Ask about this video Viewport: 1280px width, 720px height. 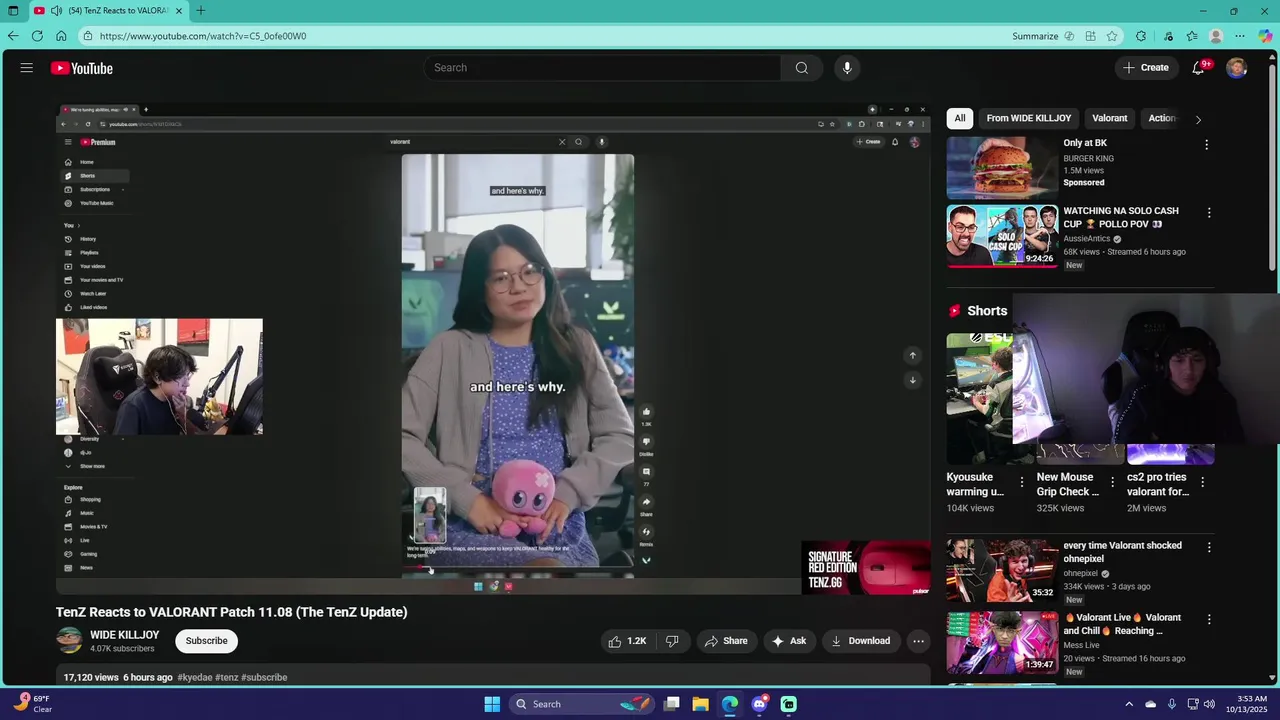click(789, 641)
